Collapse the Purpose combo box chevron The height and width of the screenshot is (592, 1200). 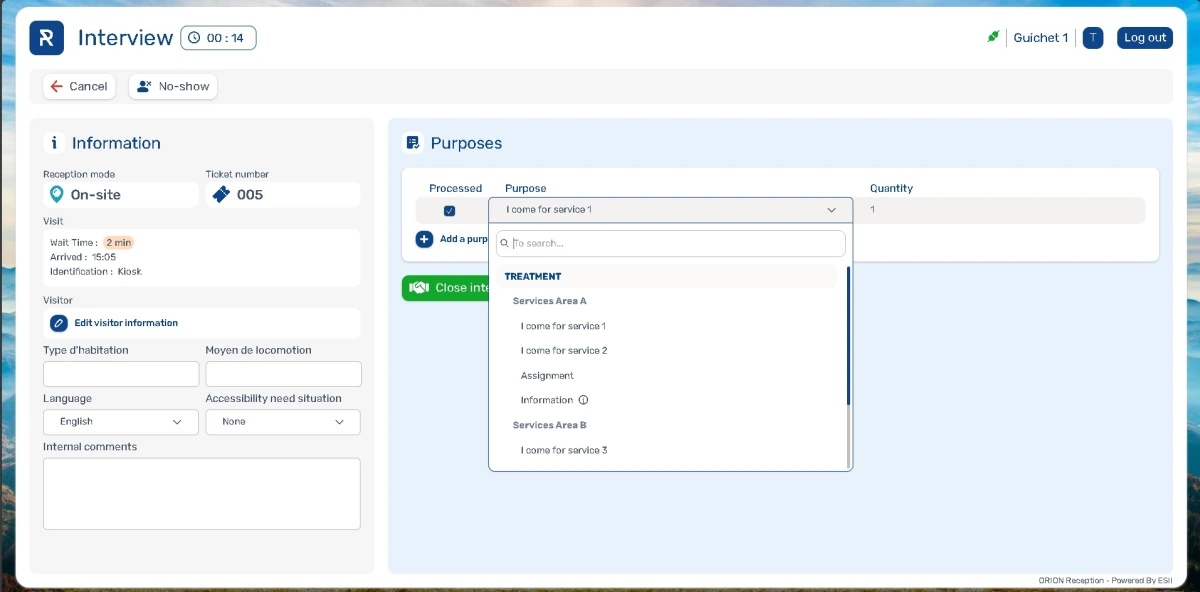point(831,210)
